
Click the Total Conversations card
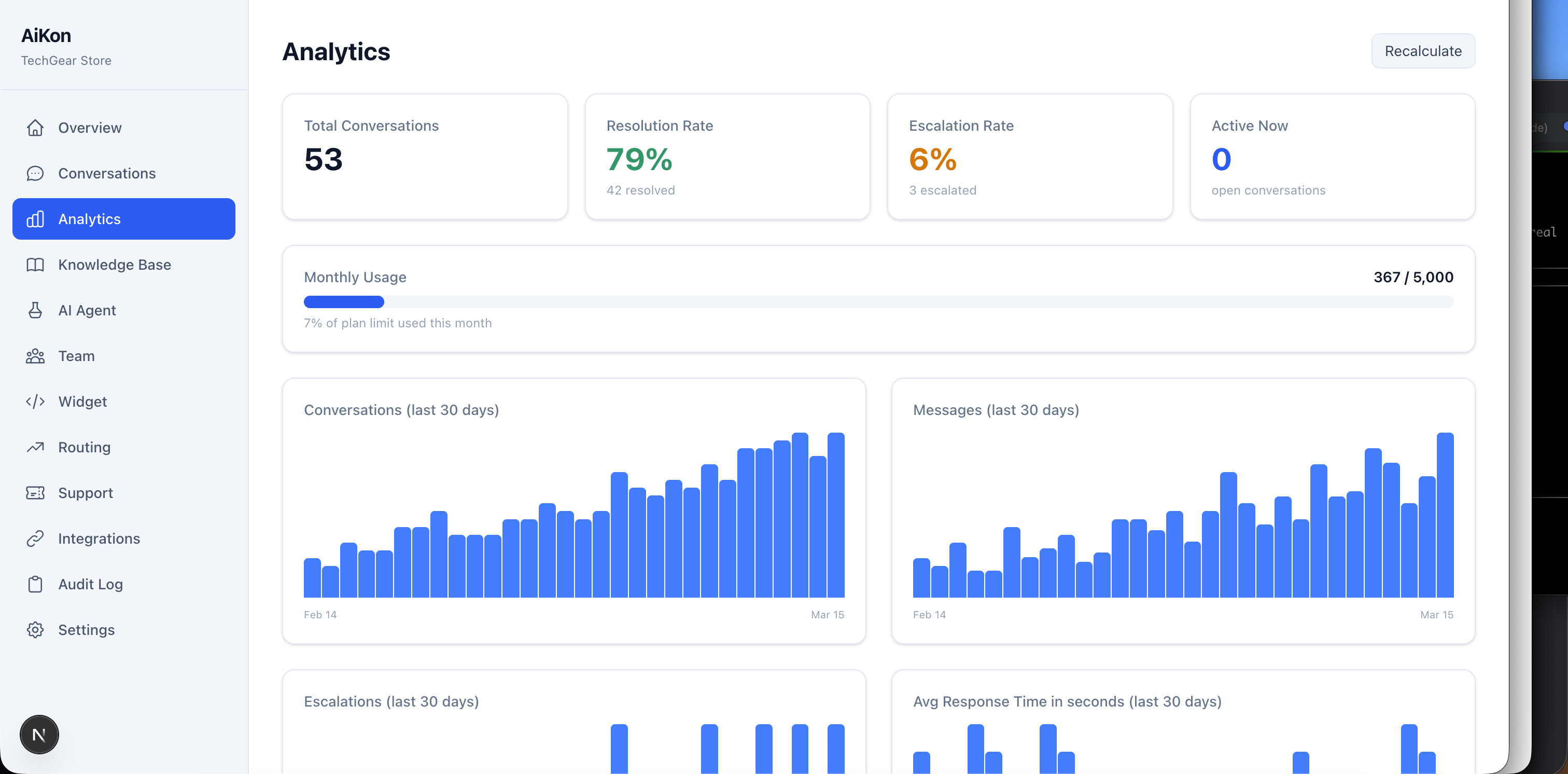[425, 157]
